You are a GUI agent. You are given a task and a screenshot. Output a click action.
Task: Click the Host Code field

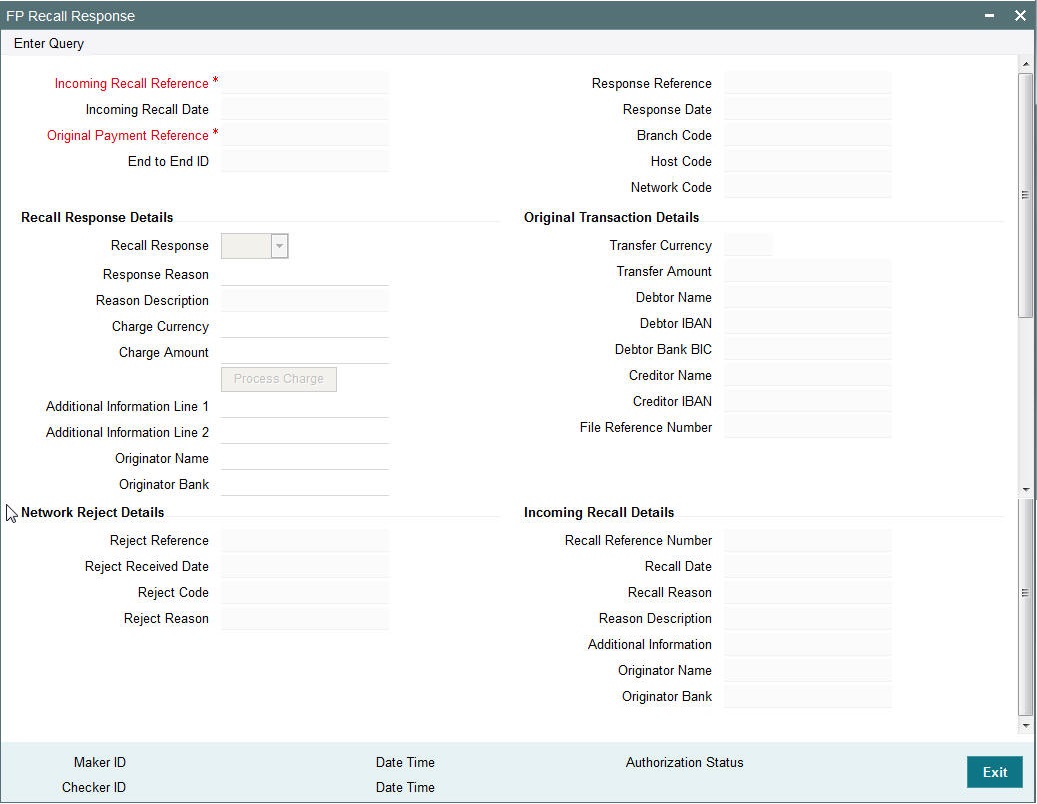coord(808,161)
